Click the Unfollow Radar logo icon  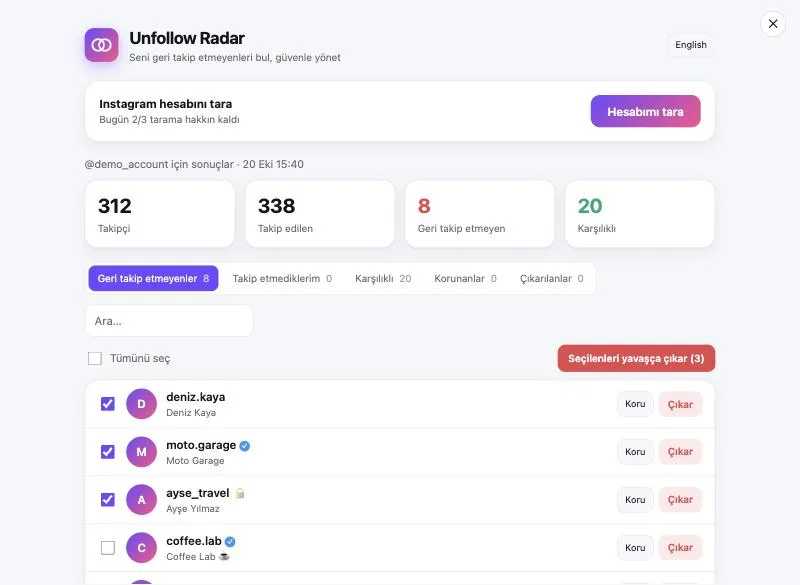(x=102, y=45)
